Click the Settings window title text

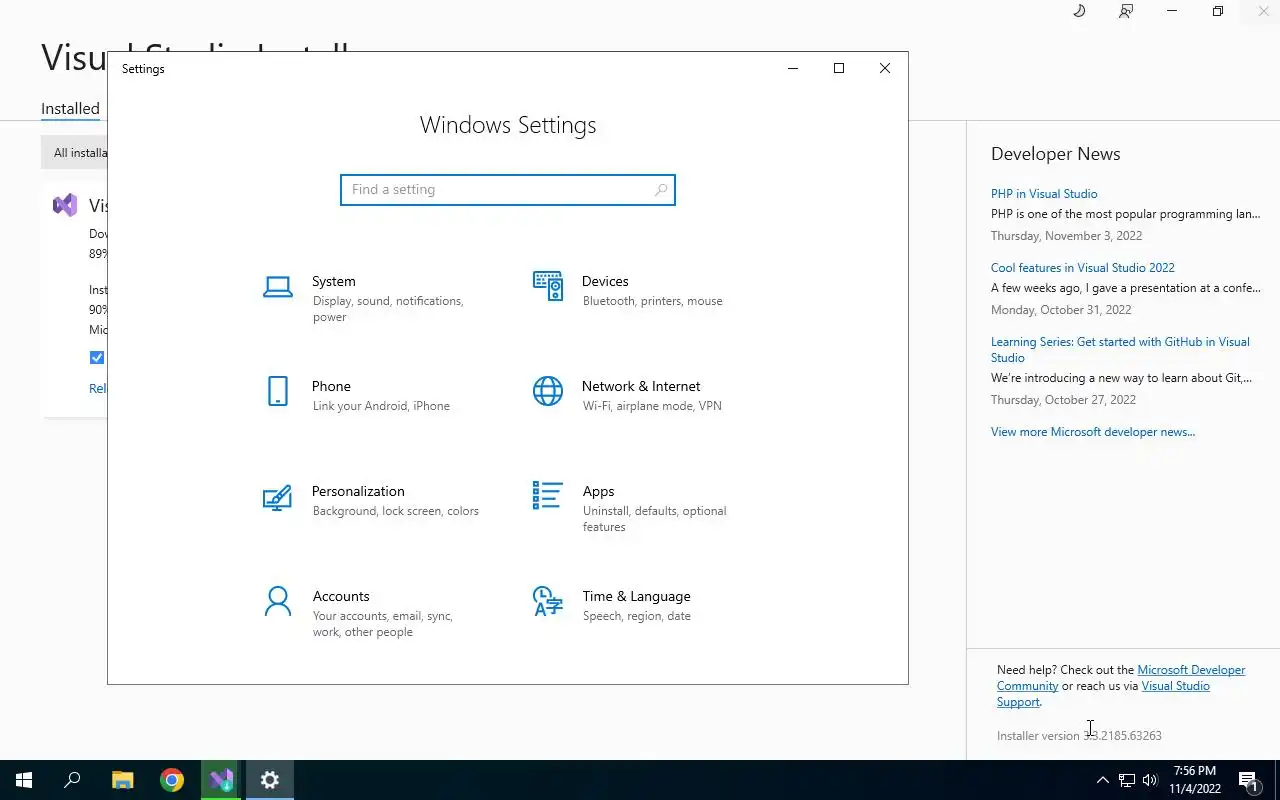coord(143,69)
